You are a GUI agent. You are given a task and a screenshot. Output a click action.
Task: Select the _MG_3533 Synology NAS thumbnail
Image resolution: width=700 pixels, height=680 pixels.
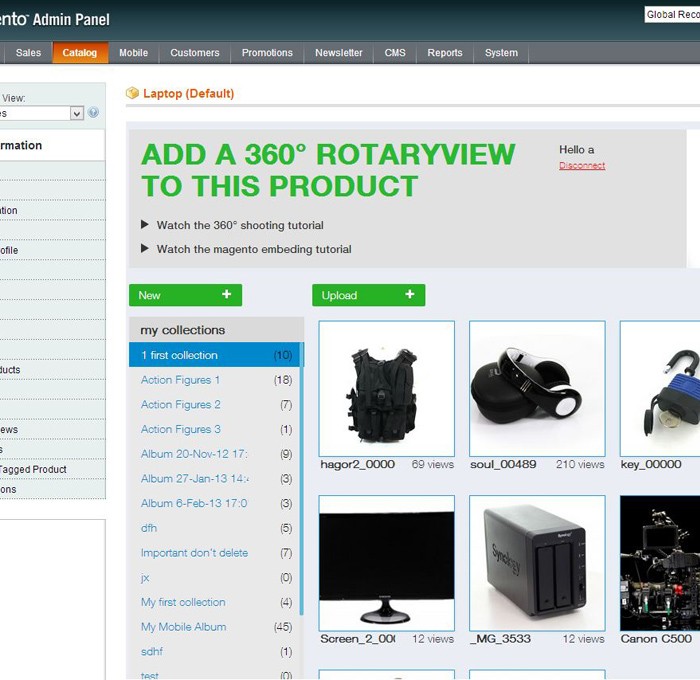pyautogui.click(x=537, y=563)
